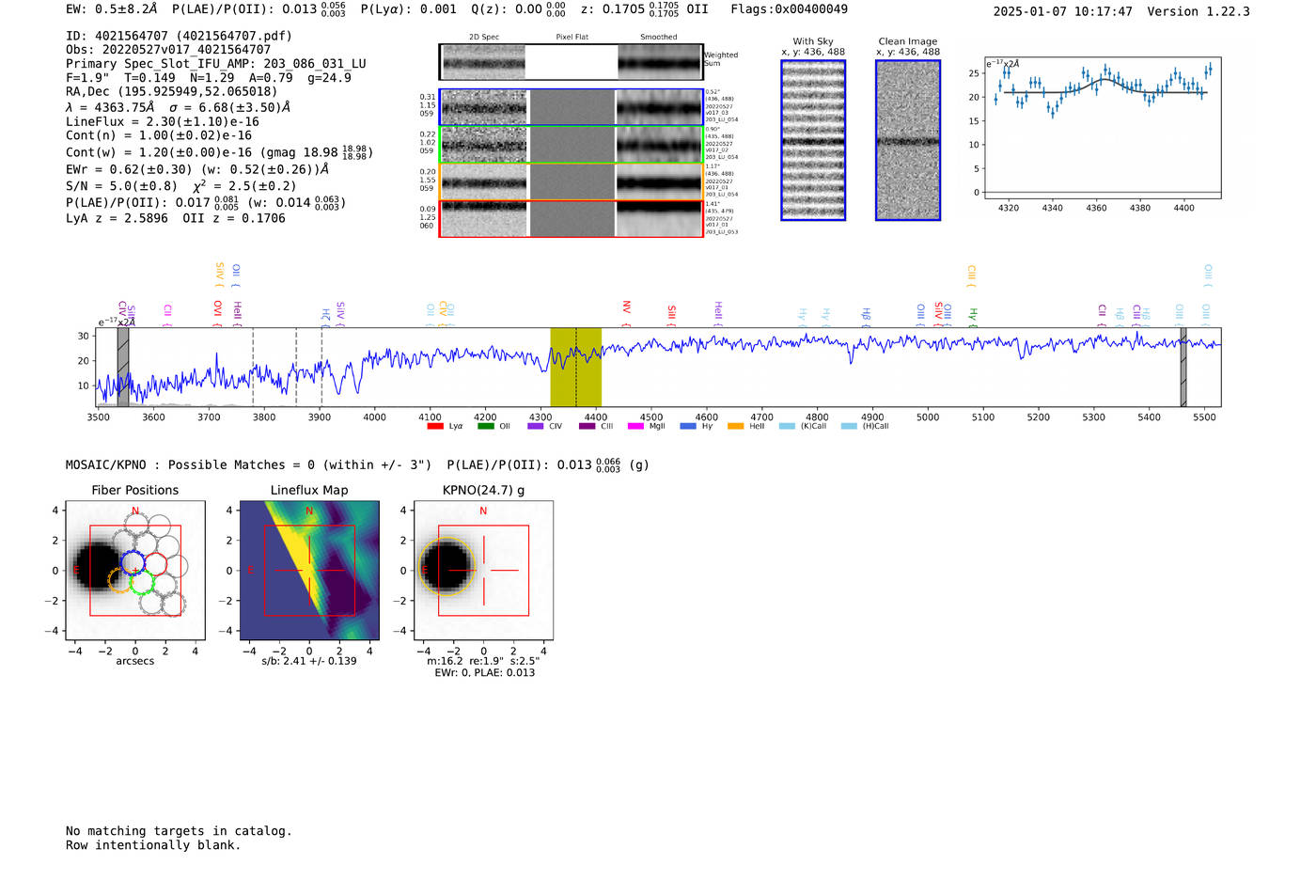1316x896 pixels.
Task: Open the With Sky image thumbnail
Action: coord(813,140)
